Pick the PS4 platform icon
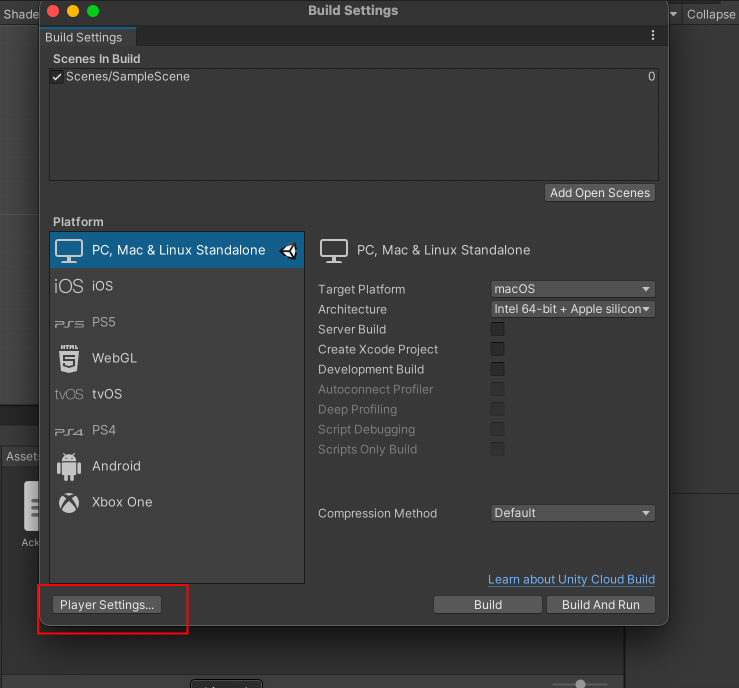The height and width of the screenshot is (688, 739). point(69,430)
